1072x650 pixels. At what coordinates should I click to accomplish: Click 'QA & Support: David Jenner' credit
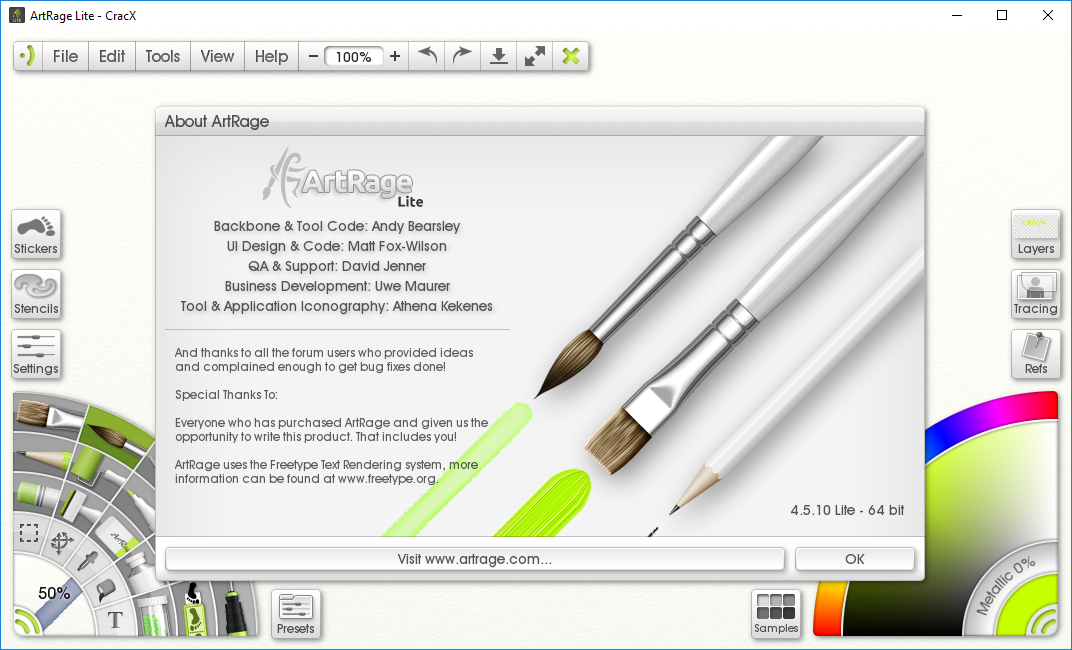point(336,266)
